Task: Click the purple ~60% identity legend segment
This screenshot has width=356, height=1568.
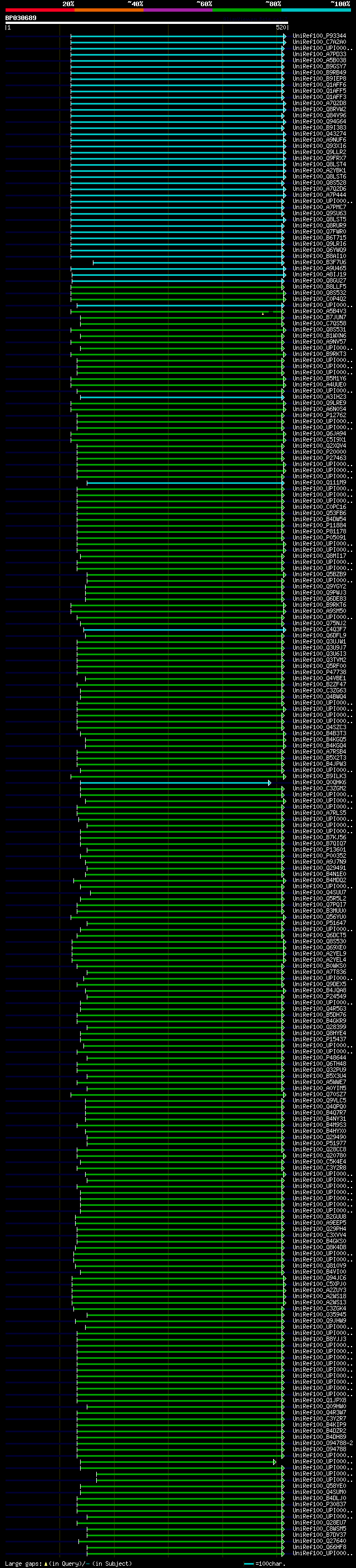Action: pos(179,10)
